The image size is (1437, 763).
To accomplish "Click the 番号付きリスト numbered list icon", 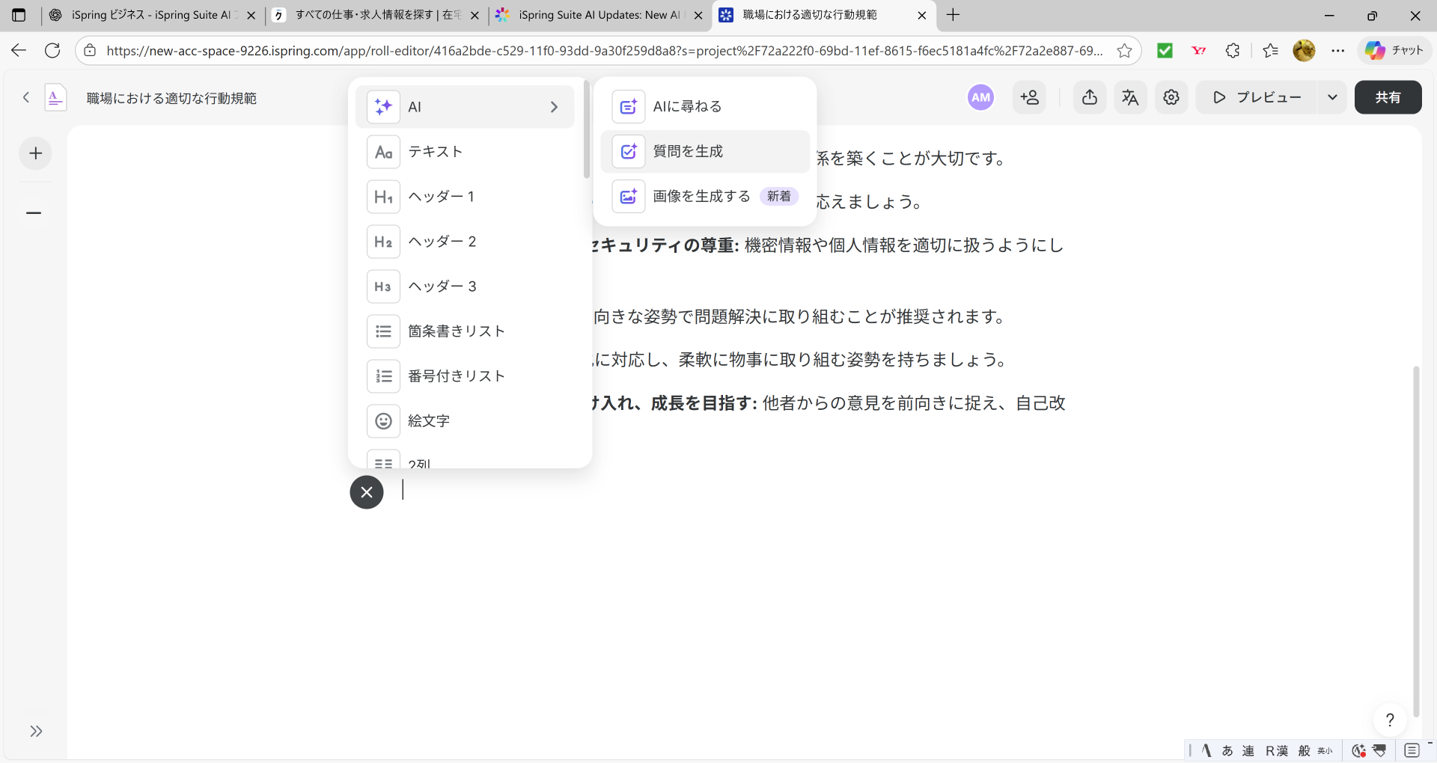I will click(x=383, y=375).
